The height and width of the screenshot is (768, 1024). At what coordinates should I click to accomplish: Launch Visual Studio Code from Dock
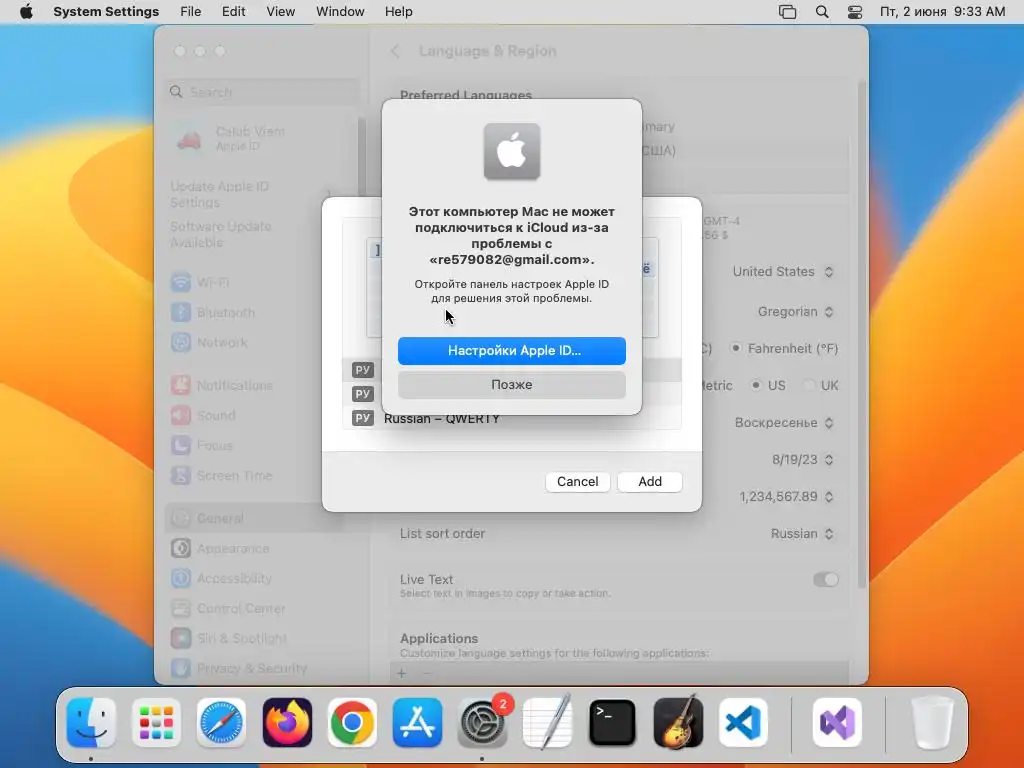pyautogui.click(x=743, y=722)
